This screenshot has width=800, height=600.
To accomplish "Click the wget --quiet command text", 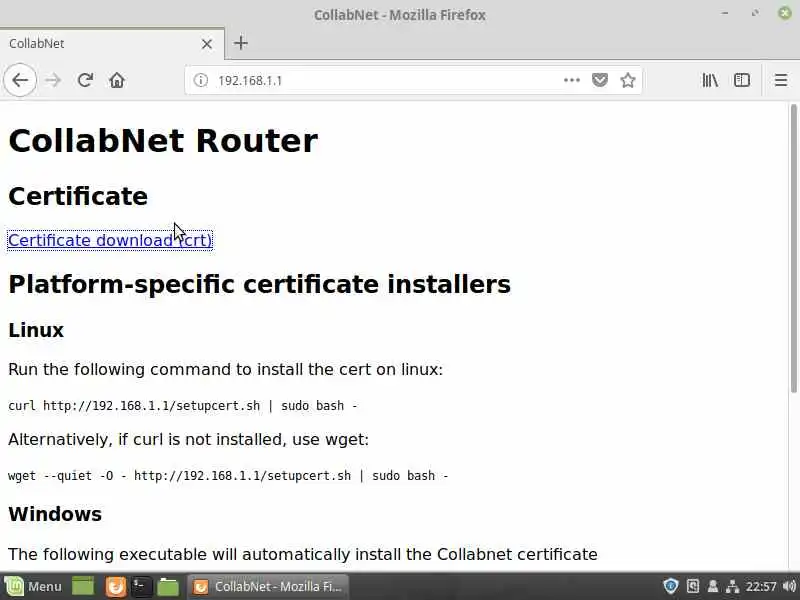I will 228,476.
